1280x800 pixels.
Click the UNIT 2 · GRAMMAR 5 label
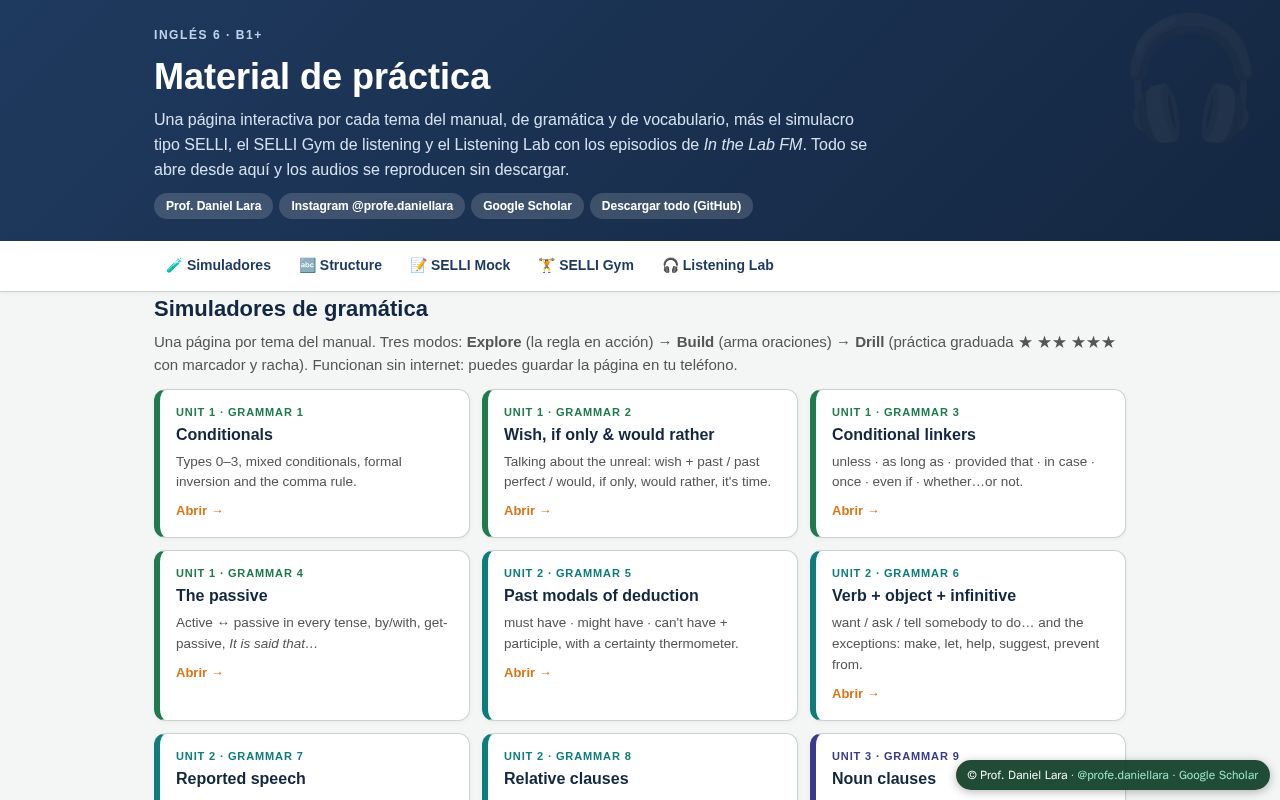tap(568, 573)
